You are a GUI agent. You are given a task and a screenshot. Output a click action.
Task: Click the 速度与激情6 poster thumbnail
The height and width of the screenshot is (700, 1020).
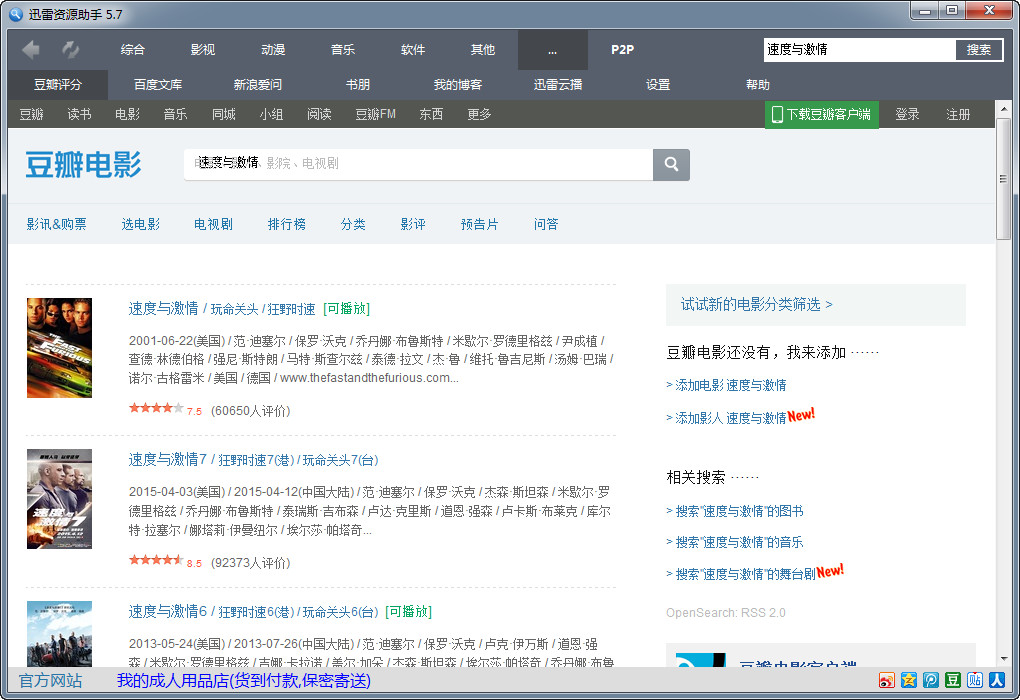coord(59,634)
